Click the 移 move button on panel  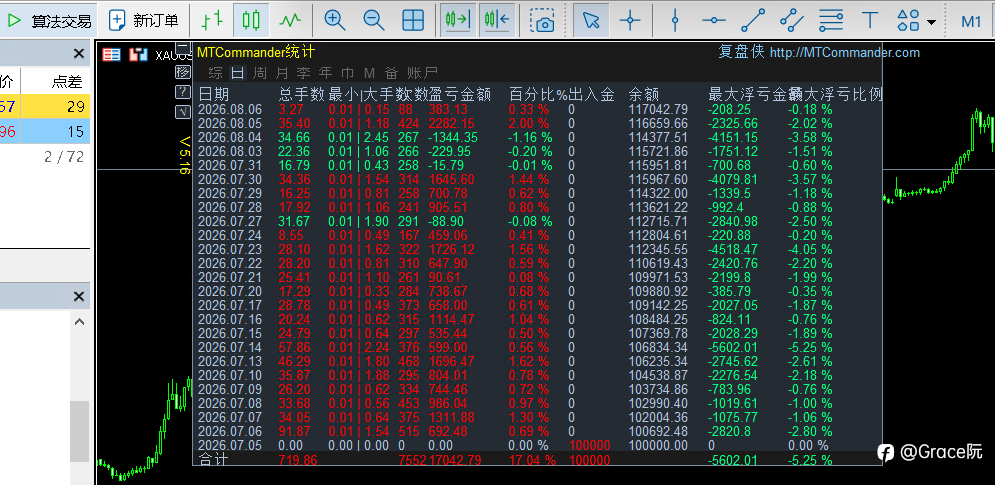[x=183, y=71]
